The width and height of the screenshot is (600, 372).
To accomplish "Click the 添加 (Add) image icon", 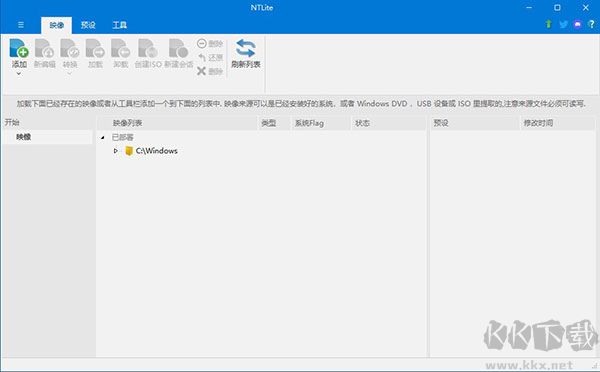I will [19, 48].
